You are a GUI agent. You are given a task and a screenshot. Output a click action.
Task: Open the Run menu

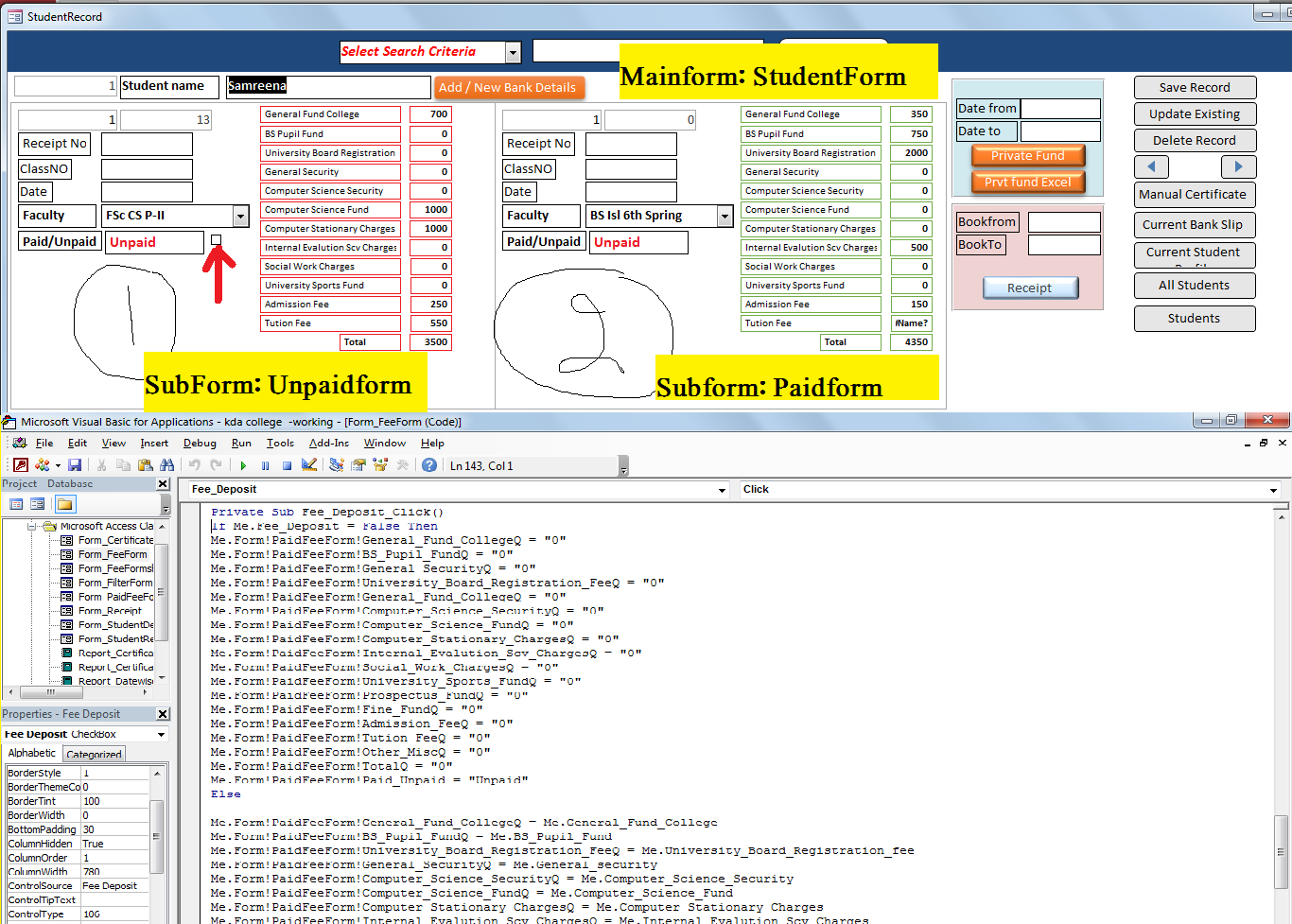[241, 443]
